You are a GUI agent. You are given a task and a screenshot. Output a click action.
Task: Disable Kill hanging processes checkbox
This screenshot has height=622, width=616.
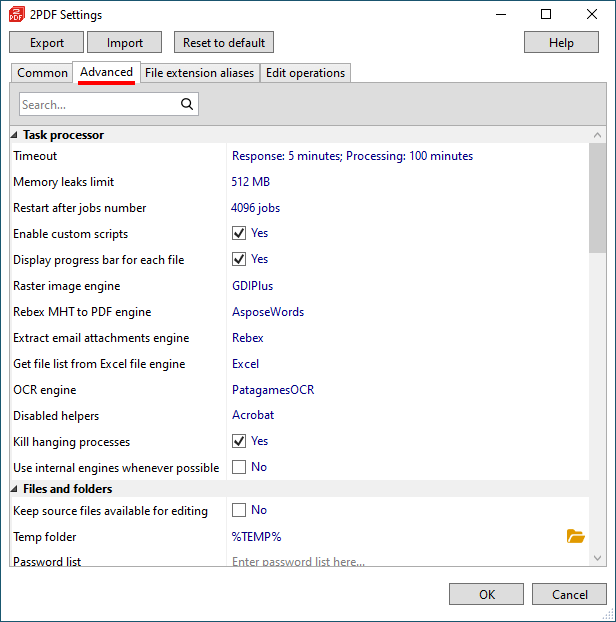(239, 441)
